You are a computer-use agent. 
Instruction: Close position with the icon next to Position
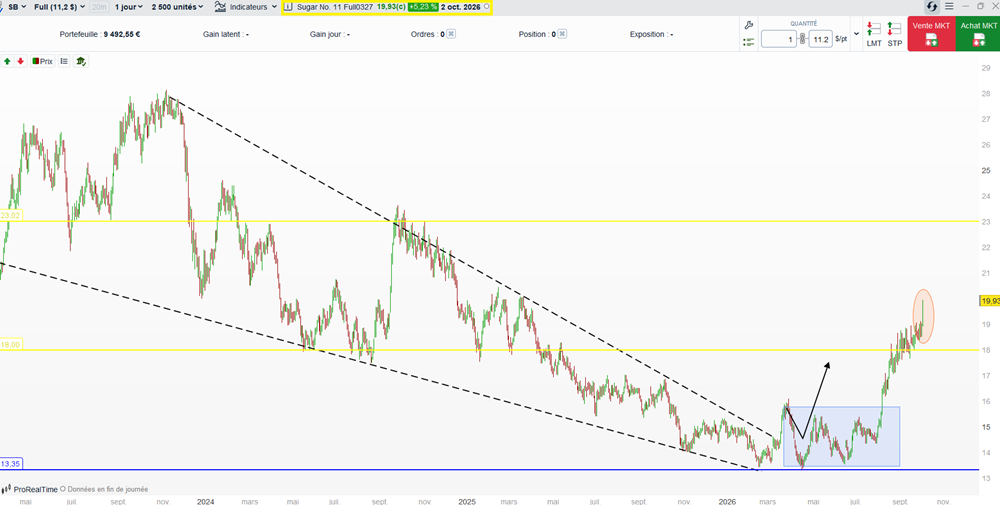pos(562,34)
